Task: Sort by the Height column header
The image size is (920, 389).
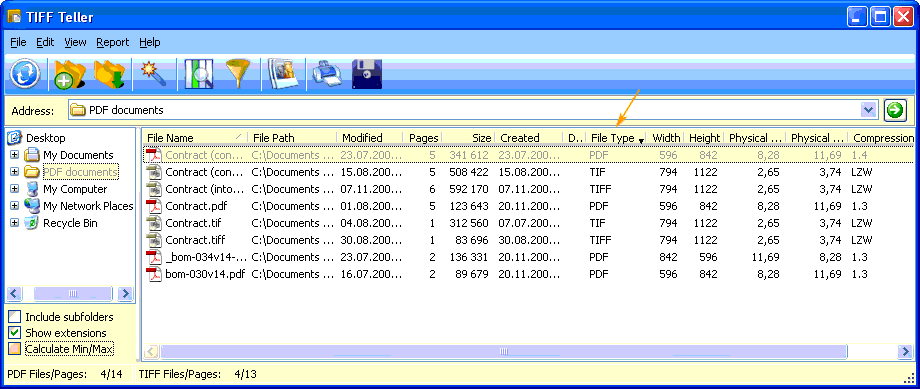Action: point(704,138)
